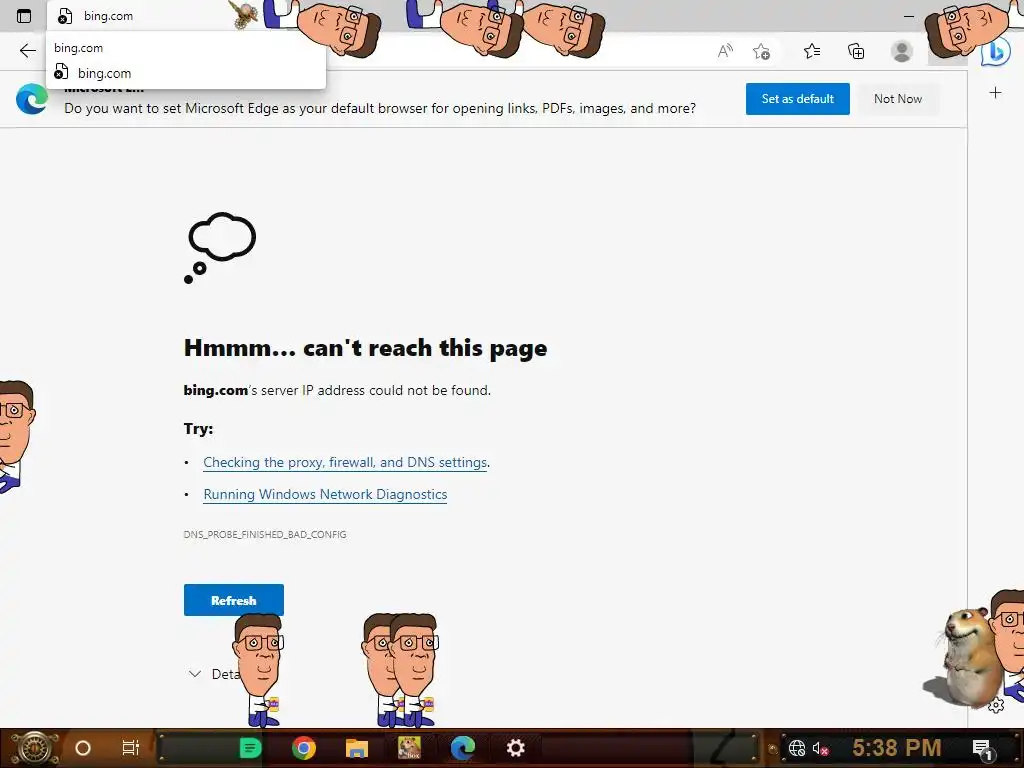Select bing.com suggestion in dropdown
Image resolution: width=1024 pixels, height=768 pixels.
186,73
